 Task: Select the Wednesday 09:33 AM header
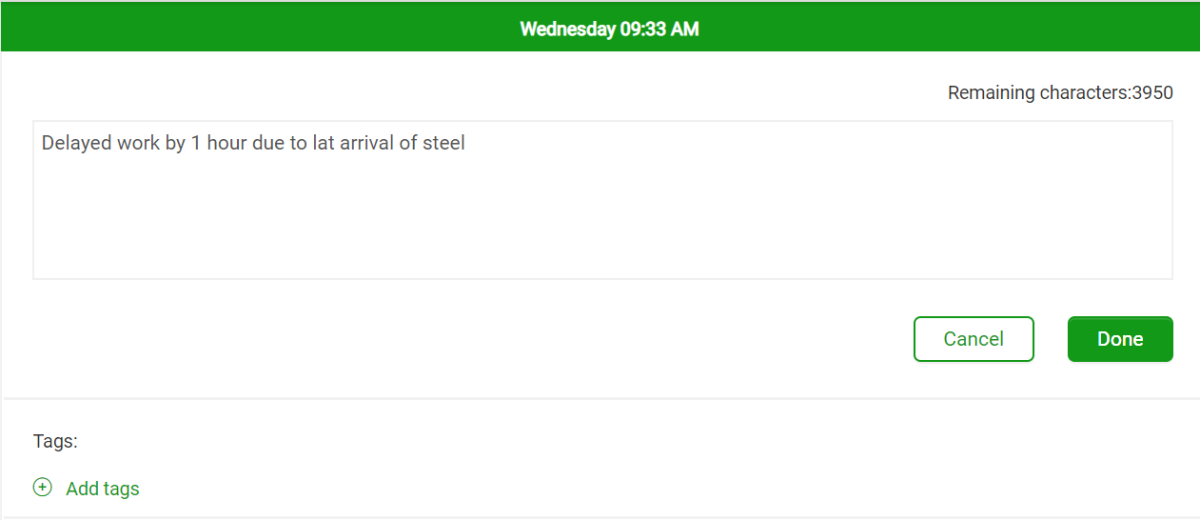[x=608, y=29]
